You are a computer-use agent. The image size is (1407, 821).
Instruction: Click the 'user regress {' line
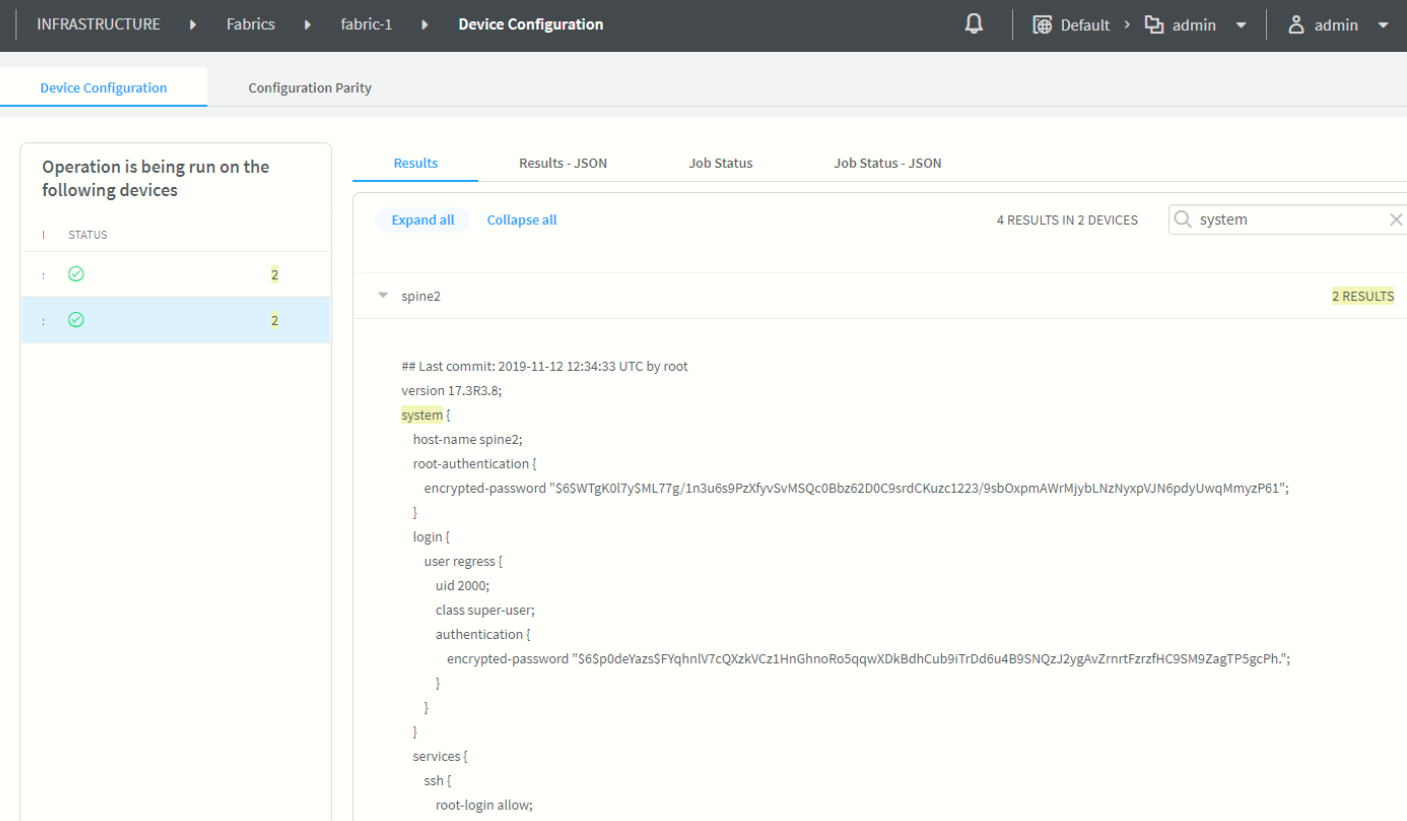pos(464,561)
